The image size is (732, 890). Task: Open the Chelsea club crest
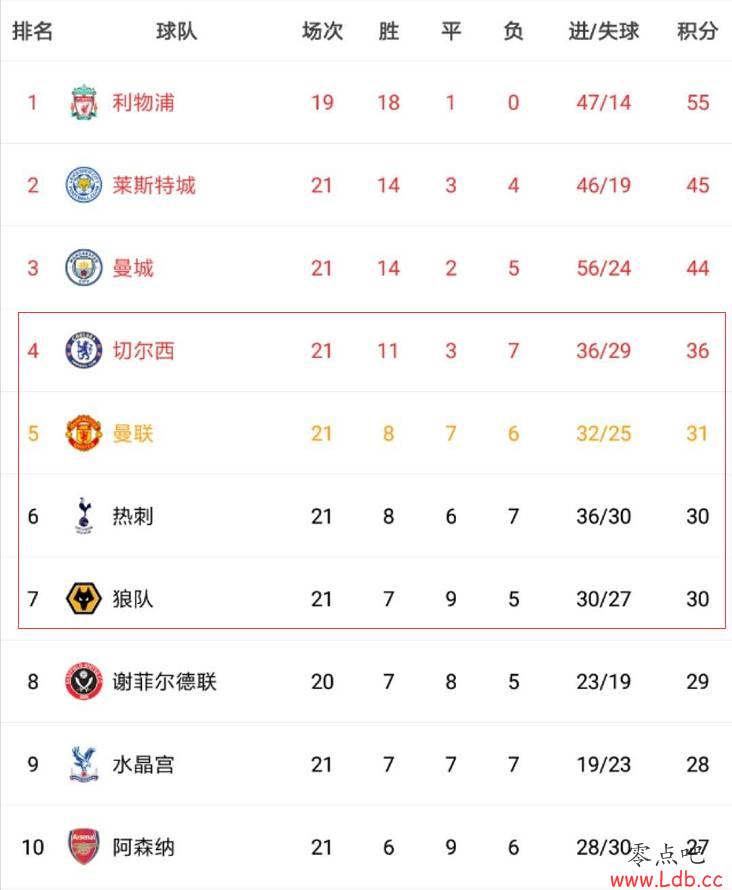[x=83, y=350]
